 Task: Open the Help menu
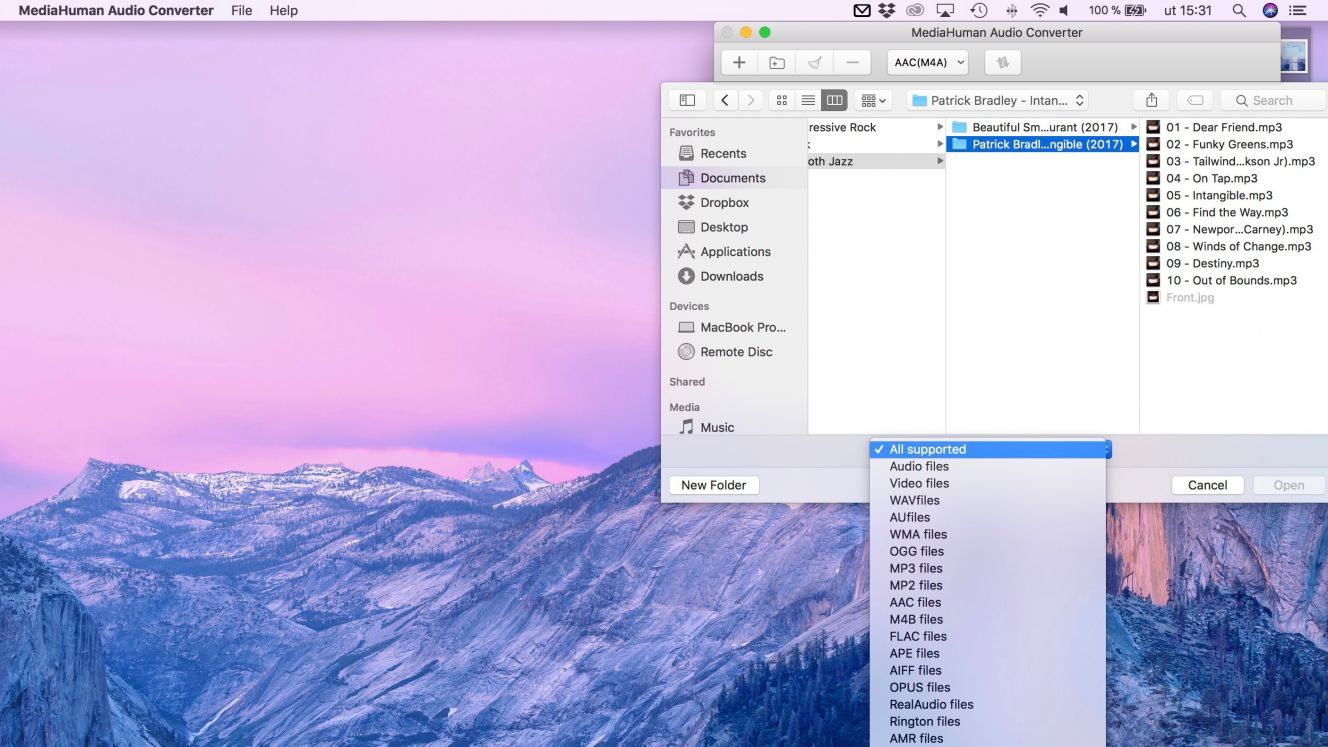pyautogui.click(x=284, y=10)
